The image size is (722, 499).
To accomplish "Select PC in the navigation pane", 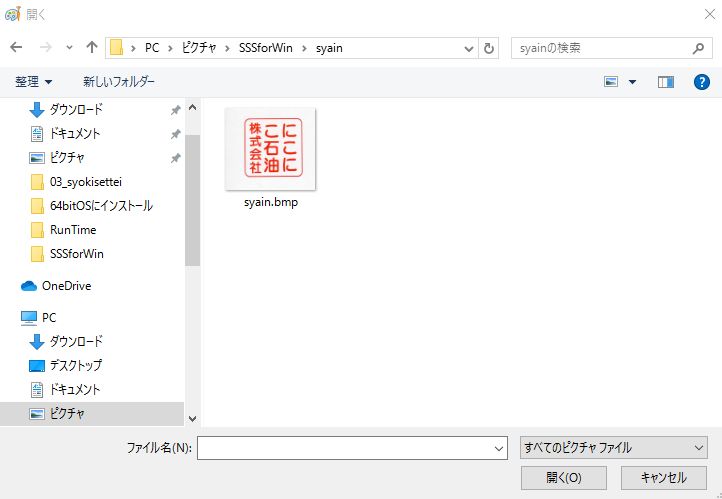I will 49,318.
